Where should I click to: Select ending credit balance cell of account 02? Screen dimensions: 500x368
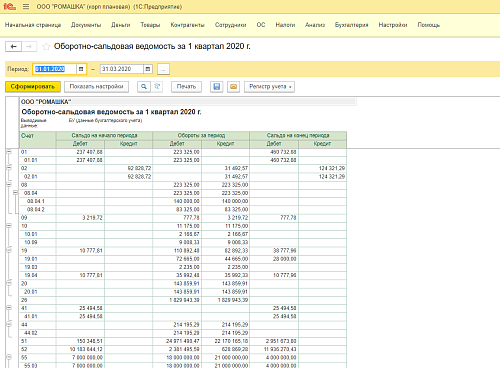(x=322, y=168)
